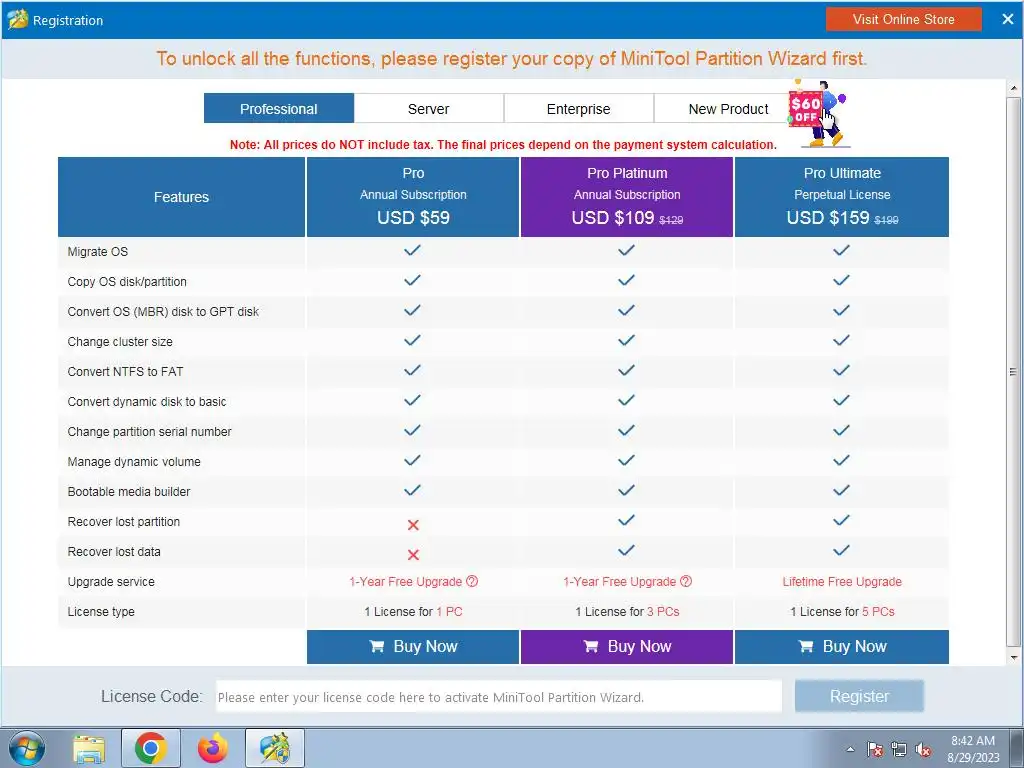Launch Google Chrome from the taskbar

click(151, 748)
